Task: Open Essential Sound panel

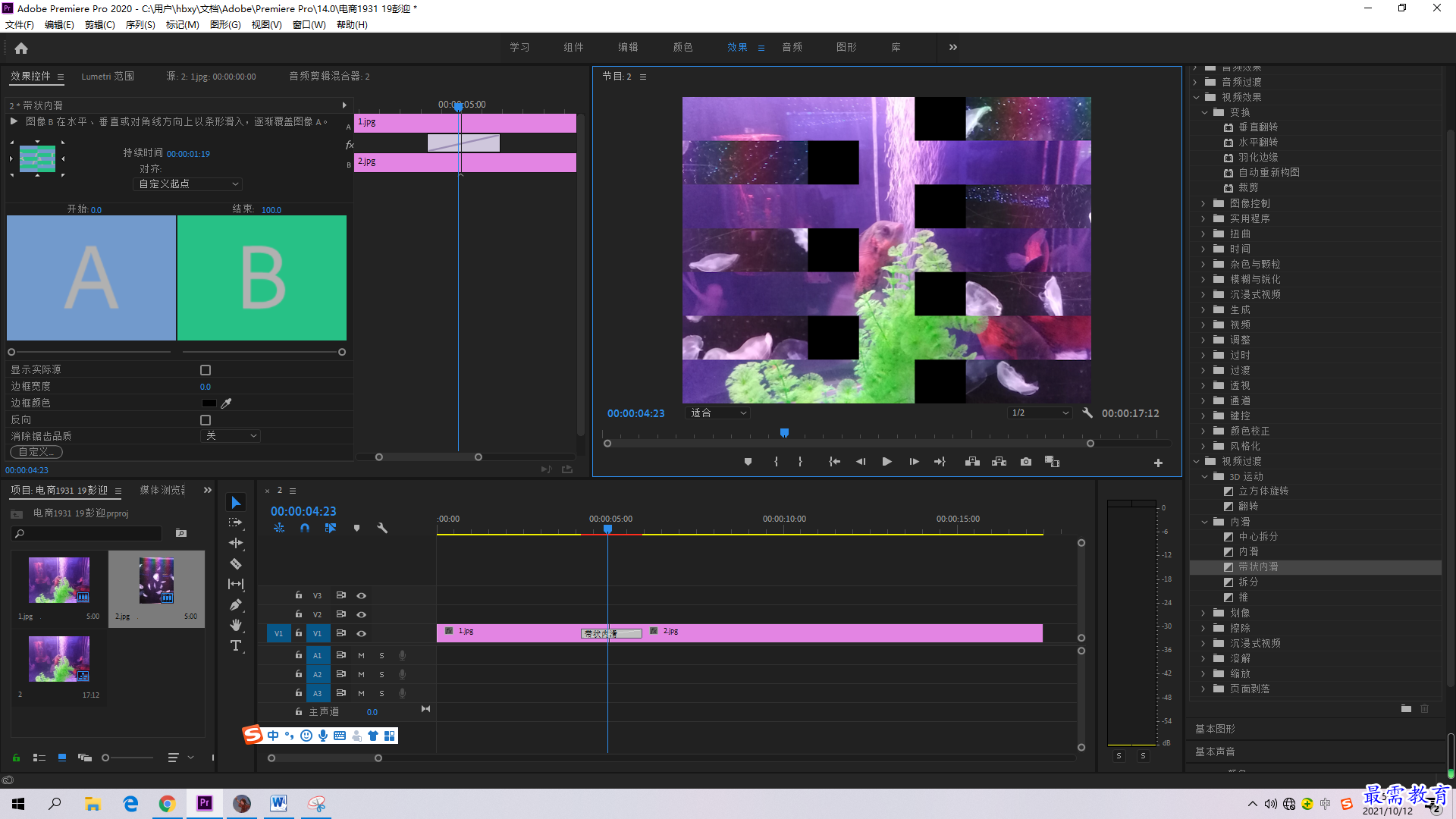Action: click(x=1215, y=752)
